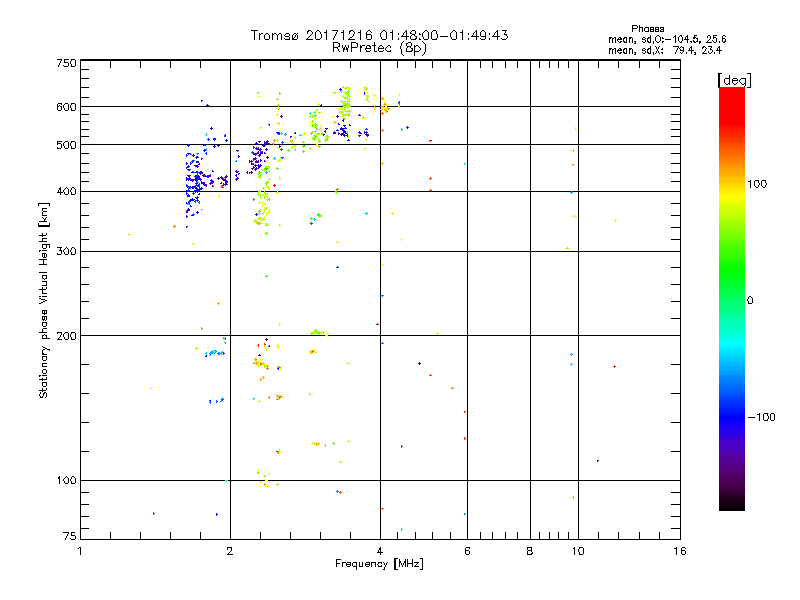
Task: Click the y-axis tick label '500'
Action: coord(67,145)
